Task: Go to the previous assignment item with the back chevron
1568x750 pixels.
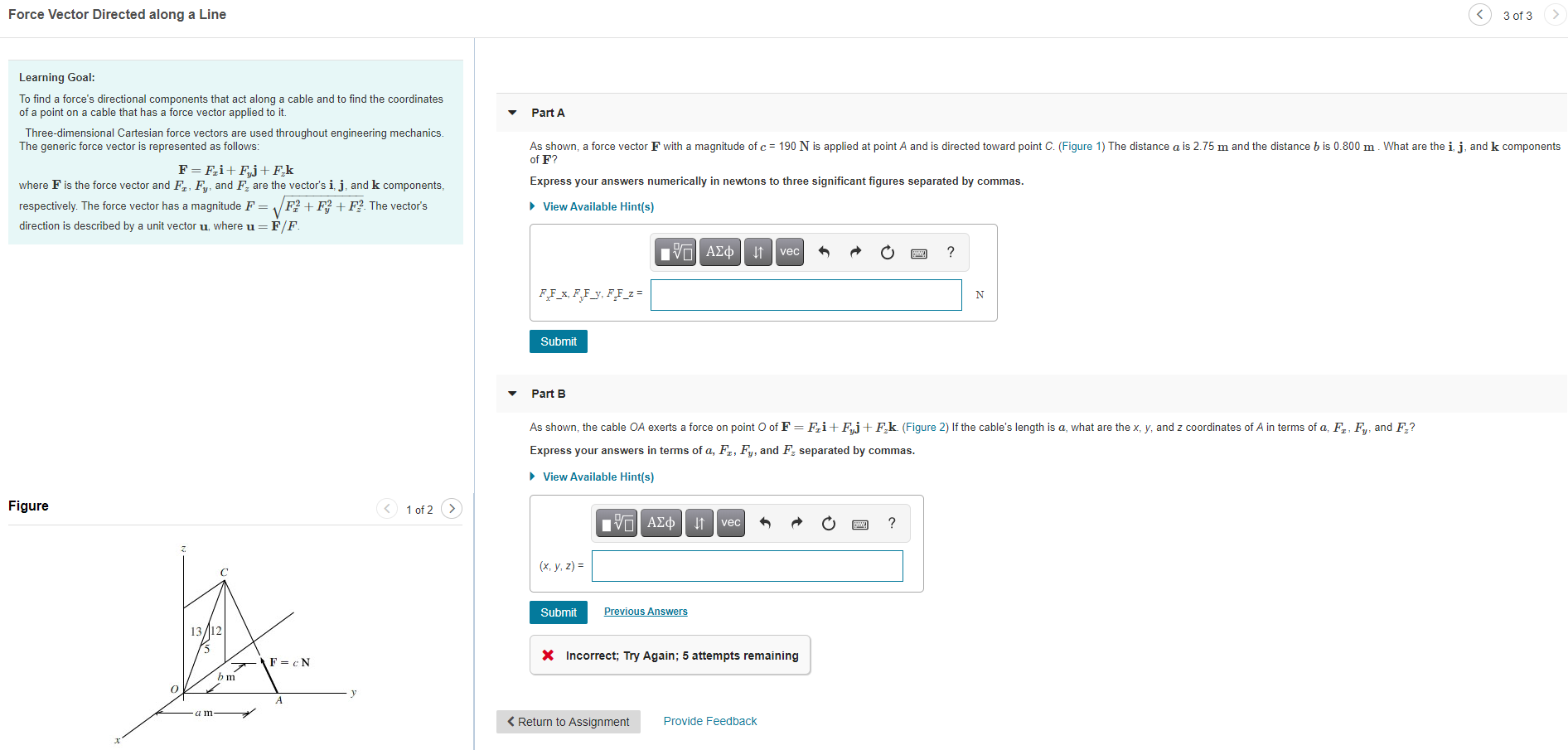Action: point(1480,15)
